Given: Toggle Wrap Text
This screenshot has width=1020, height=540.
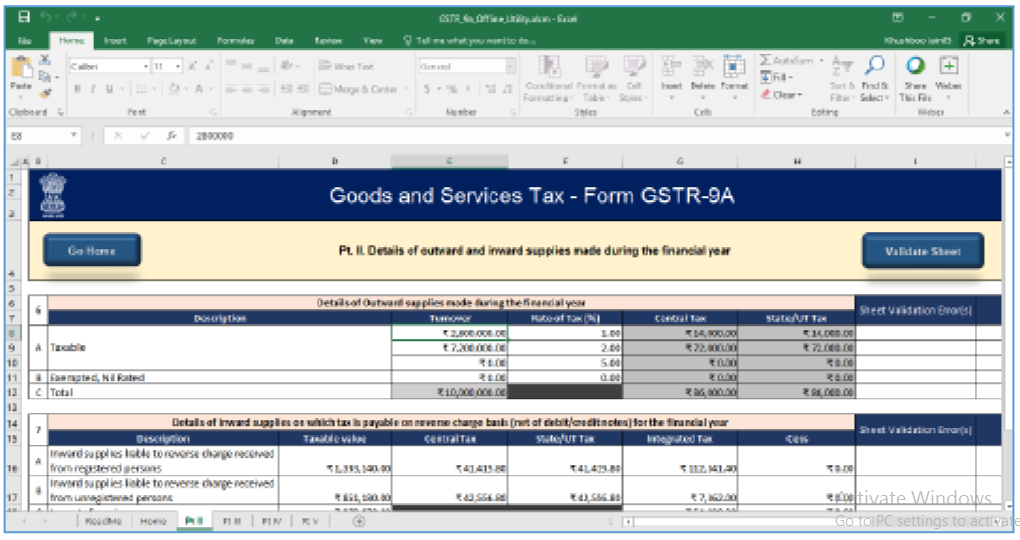Looking at the screenshot, I should tap(346, 66).
